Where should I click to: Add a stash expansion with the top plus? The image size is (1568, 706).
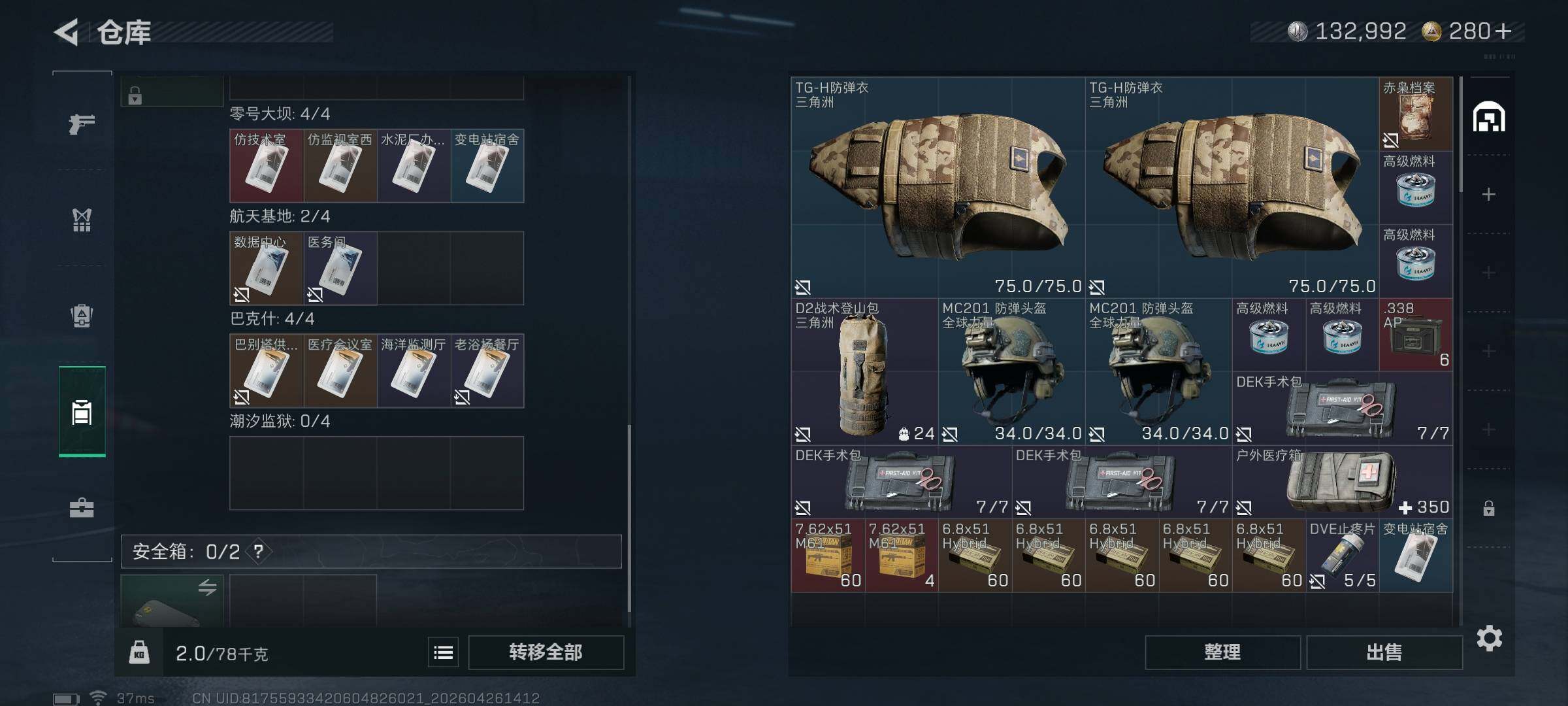pyautogui.click(x=1489, y=194)
